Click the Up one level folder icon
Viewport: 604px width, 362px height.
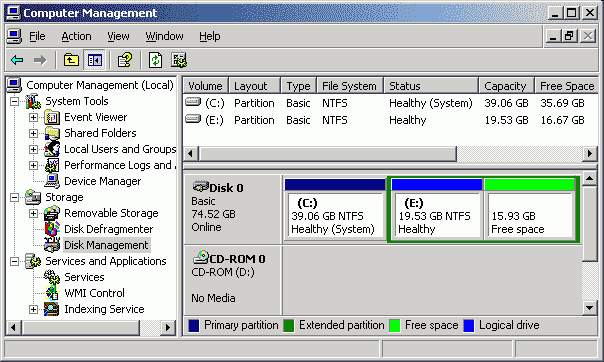(x=71, y=60)
